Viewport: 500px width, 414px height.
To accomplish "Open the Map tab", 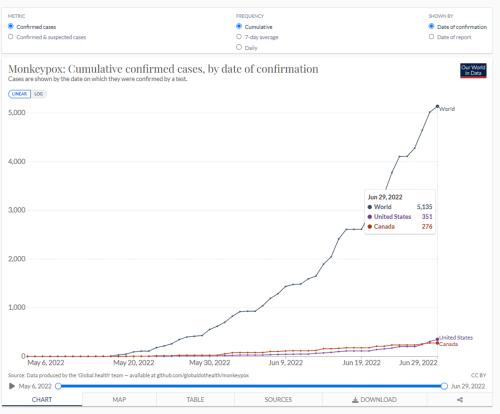I will pos(119,399).
